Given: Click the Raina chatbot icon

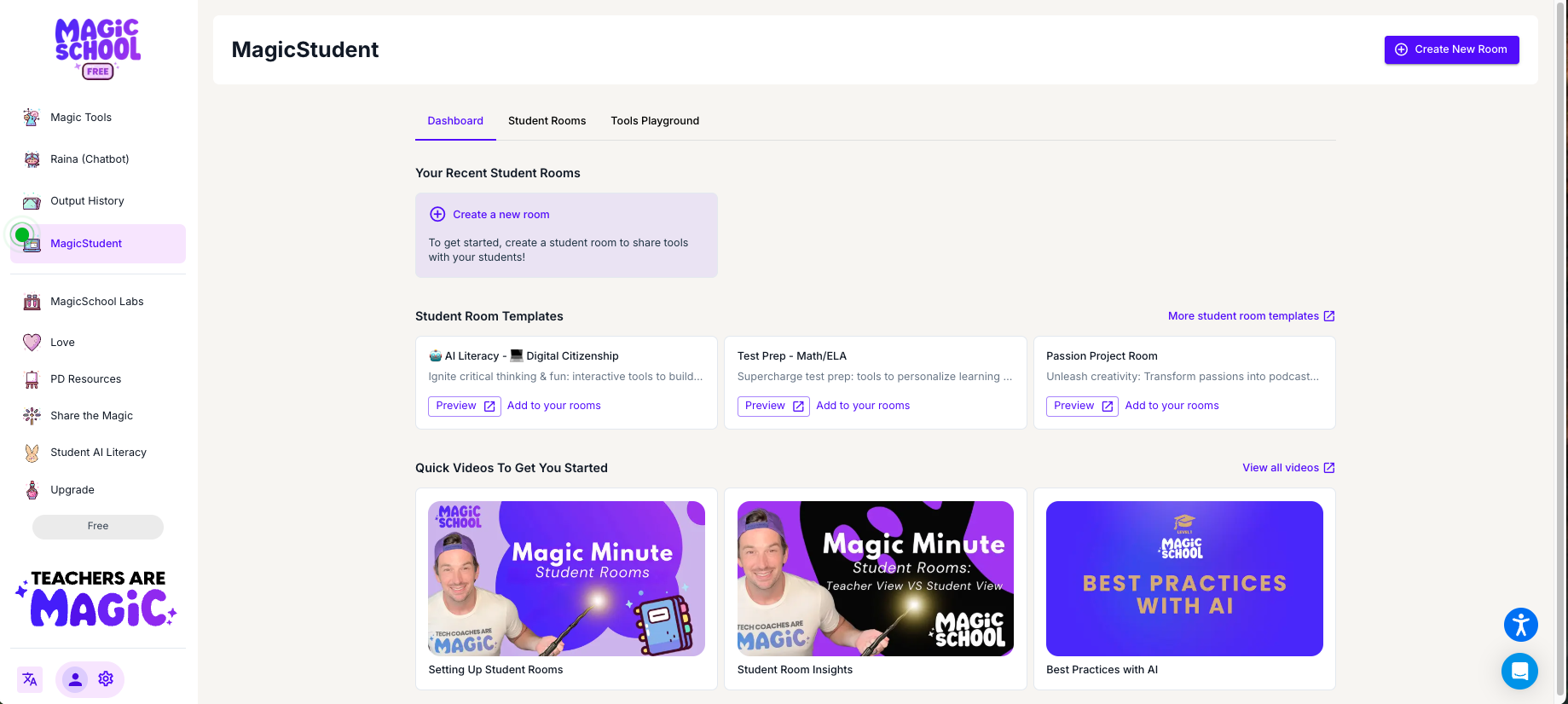Looking at the screenshot, I should click(32, 159).
